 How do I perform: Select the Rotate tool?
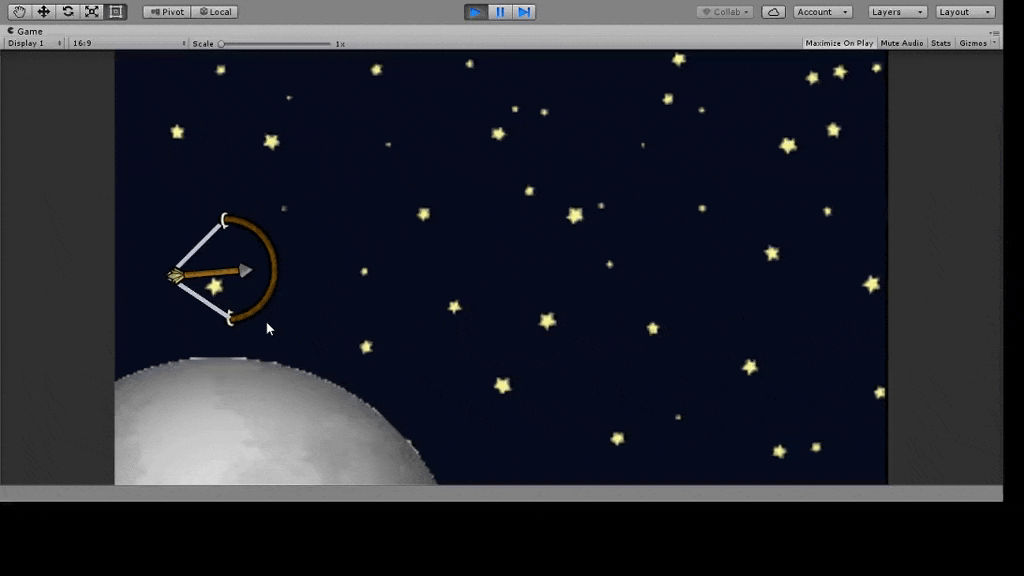coord(68,12)
